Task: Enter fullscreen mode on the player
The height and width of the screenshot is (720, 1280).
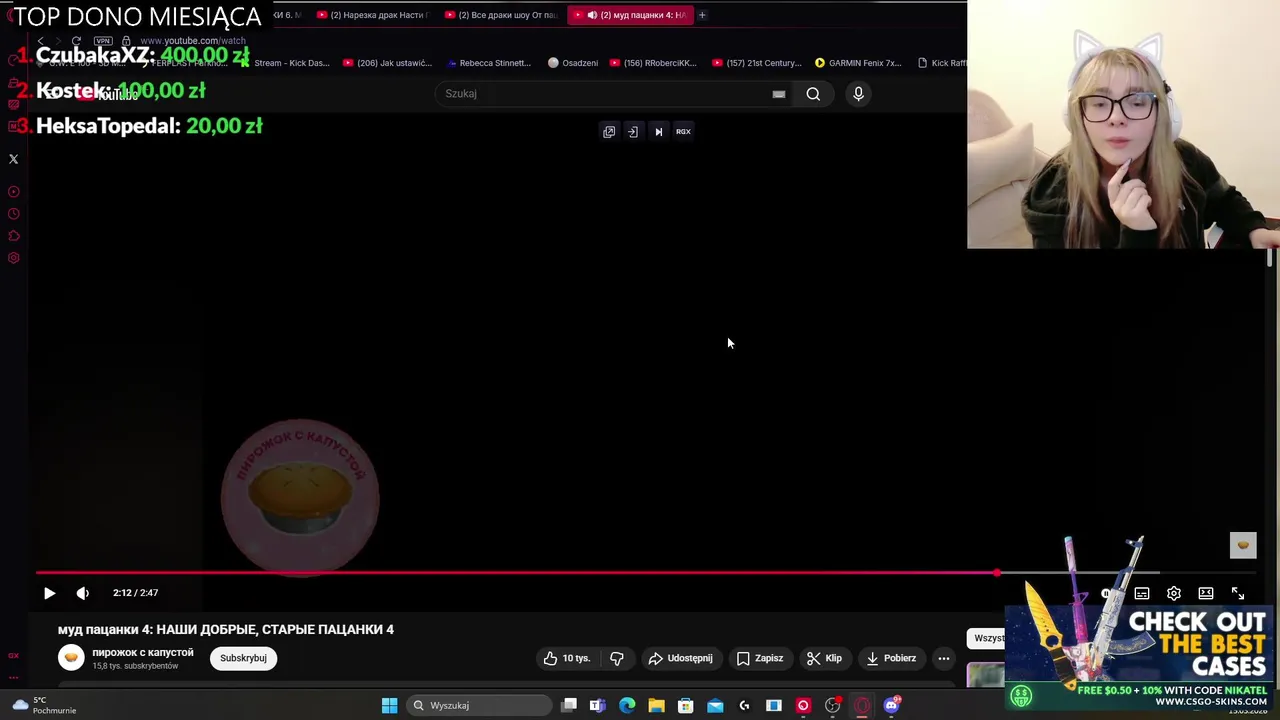Action: tap(1238, 594)
